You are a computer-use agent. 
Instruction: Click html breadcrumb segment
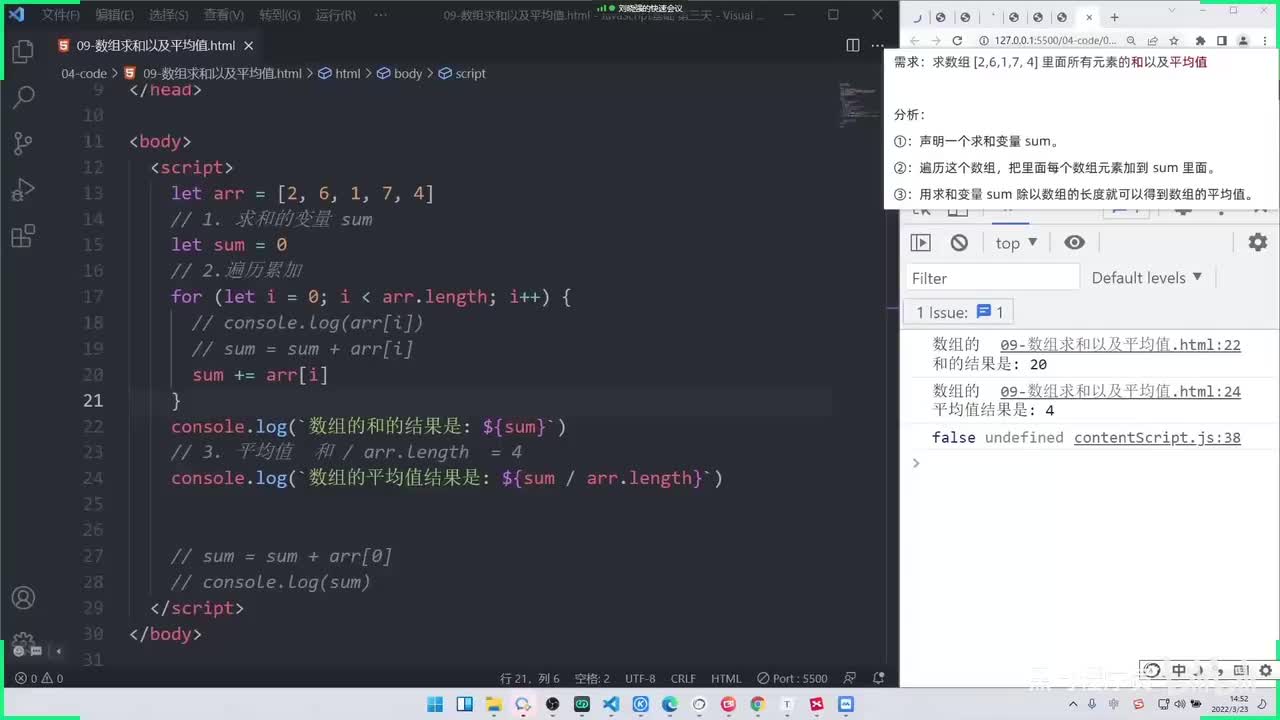tap(339, 73)
